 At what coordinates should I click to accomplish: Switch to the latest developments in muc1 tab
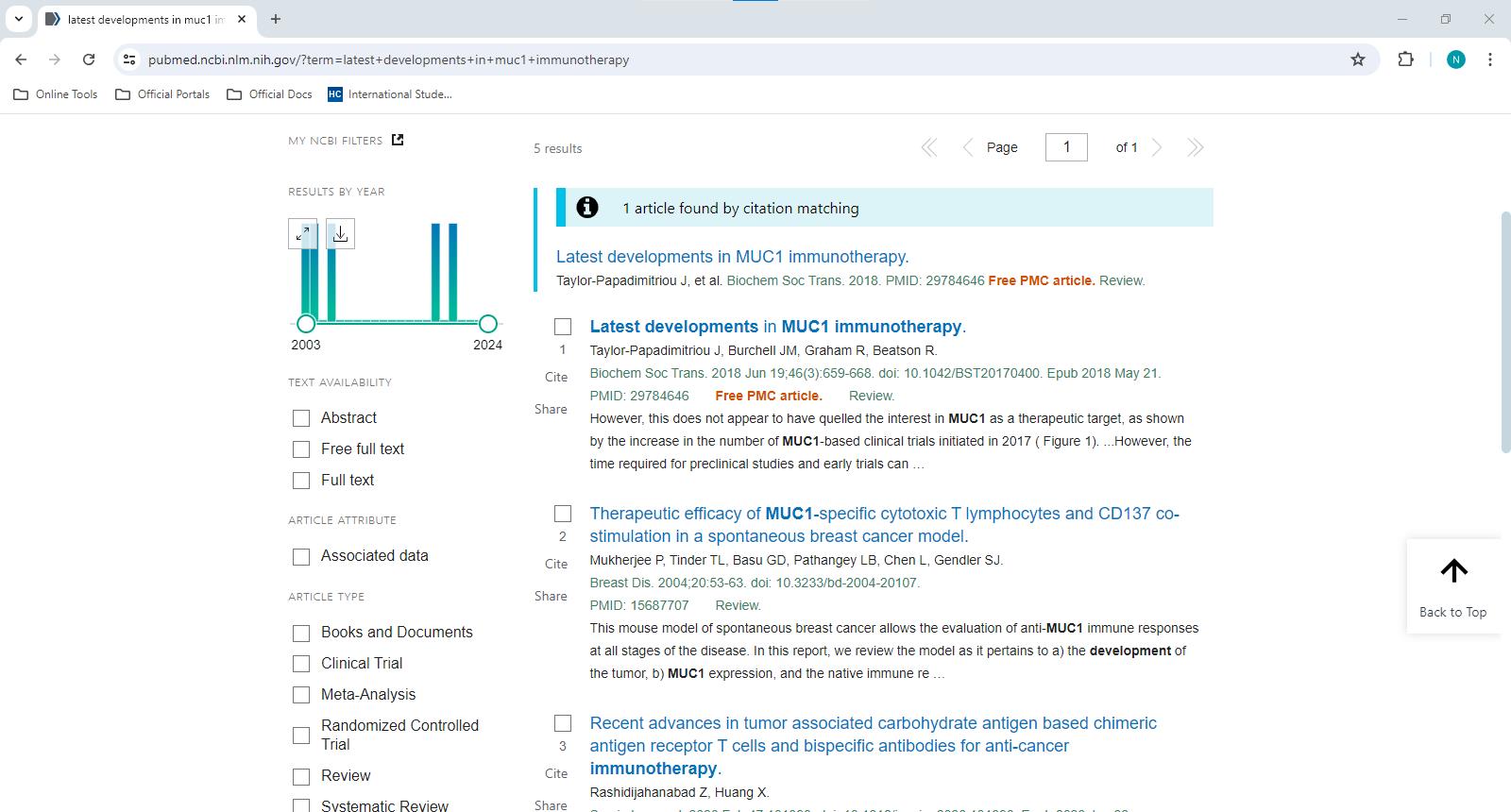[145, 19]
